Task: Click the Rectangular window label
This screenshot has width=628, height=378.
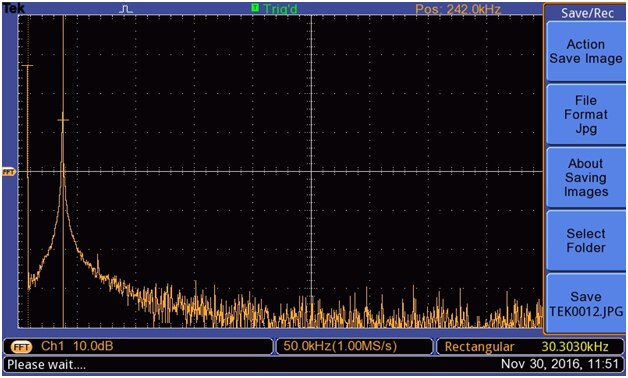Action: point(479,347)
